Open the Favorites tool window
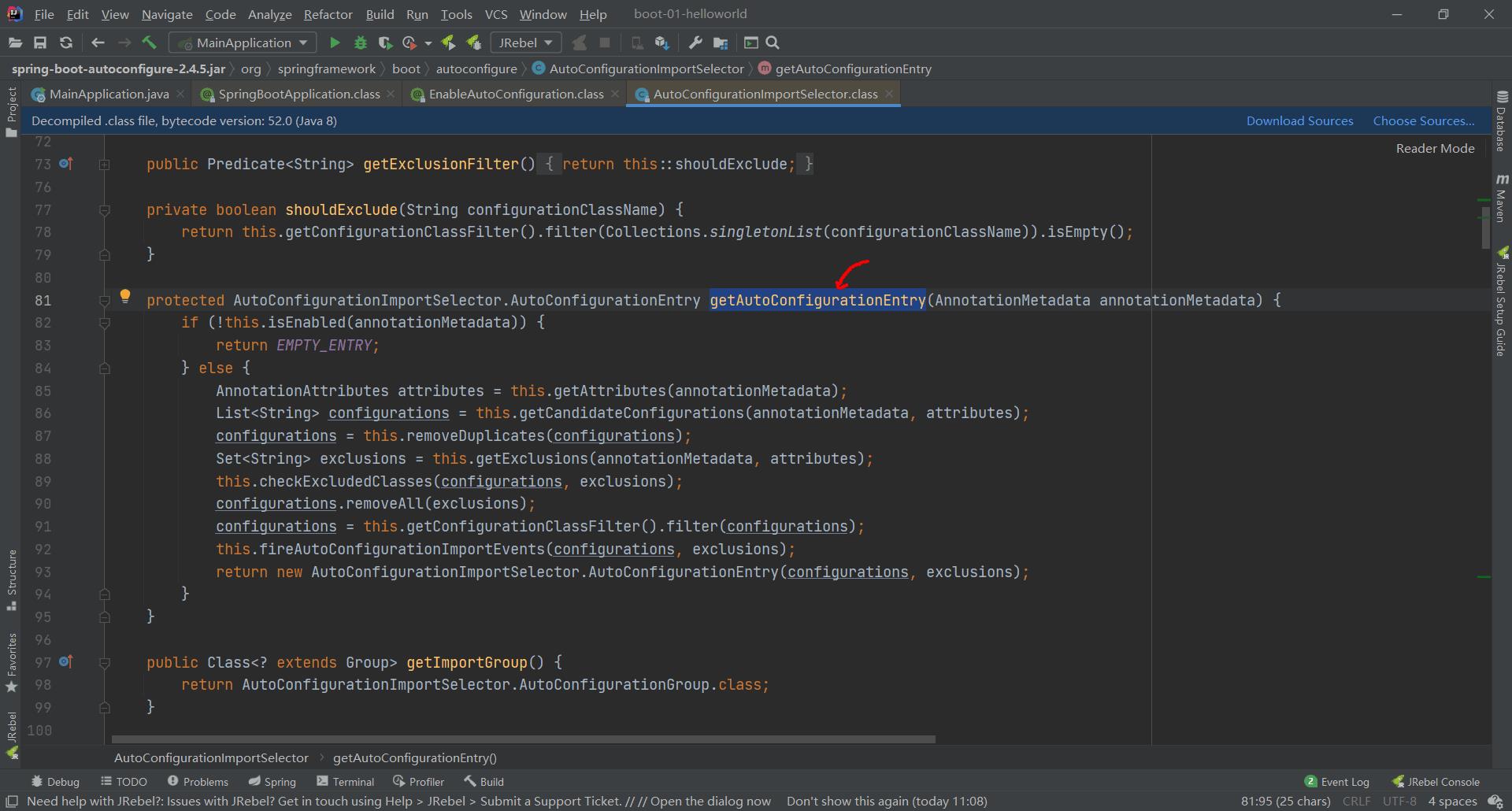This screenshot has height=811, width=1512. point(11,662)
